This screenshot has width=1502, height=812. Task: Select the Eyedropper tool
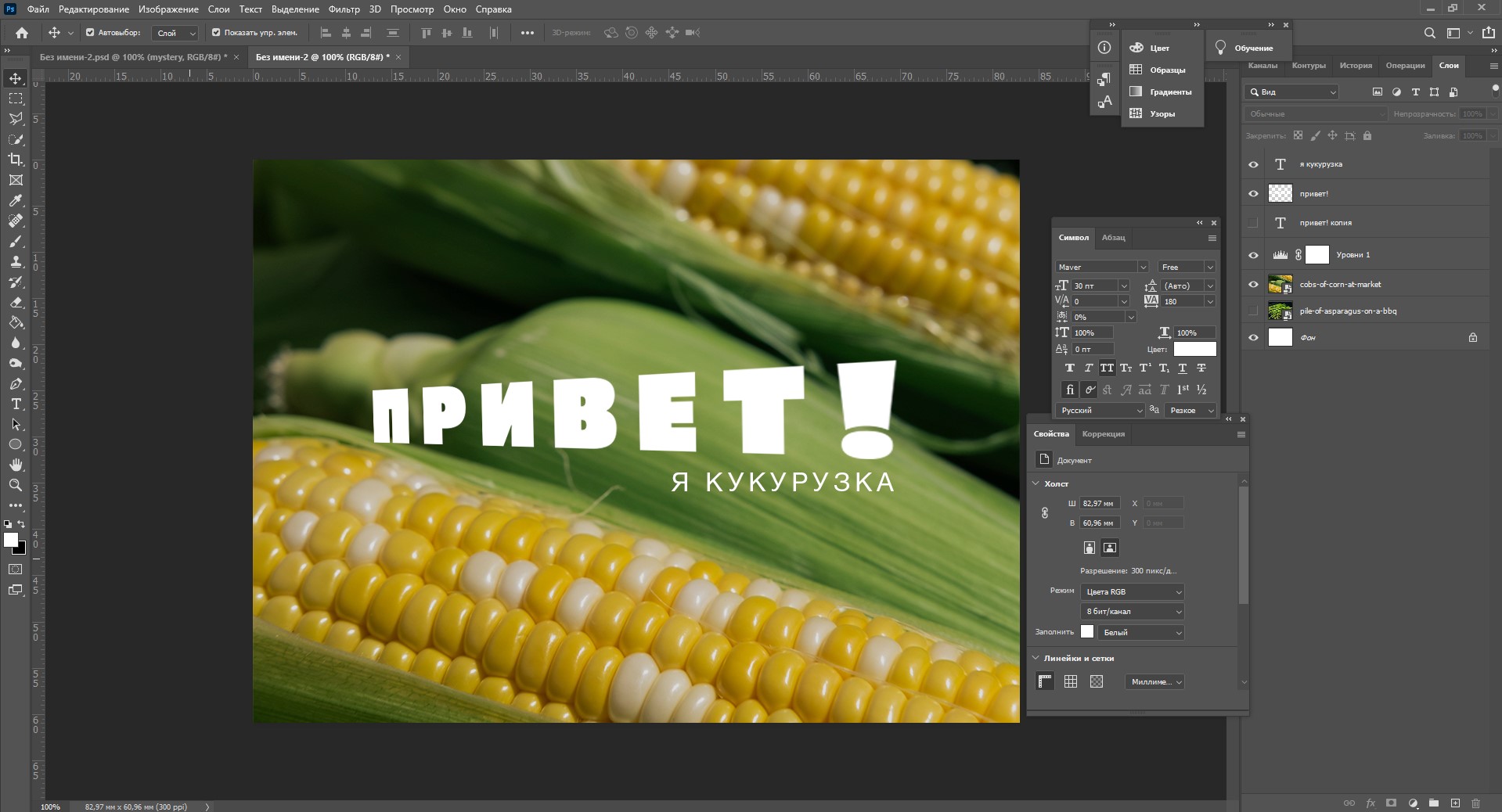(x=16, y=200)
